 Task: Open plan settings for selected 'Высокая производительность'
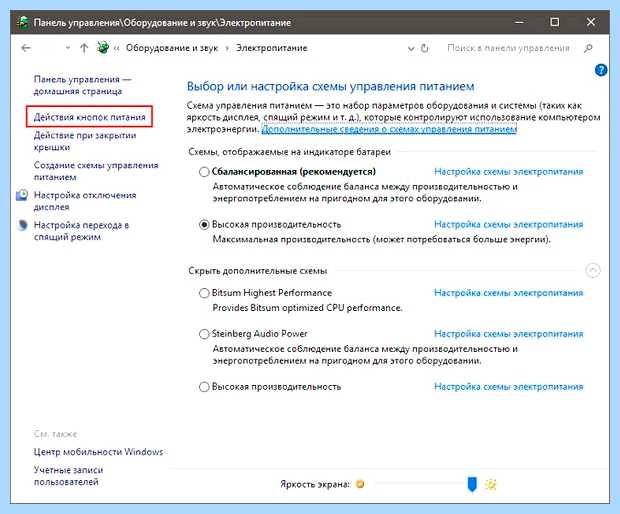[508, 224]
